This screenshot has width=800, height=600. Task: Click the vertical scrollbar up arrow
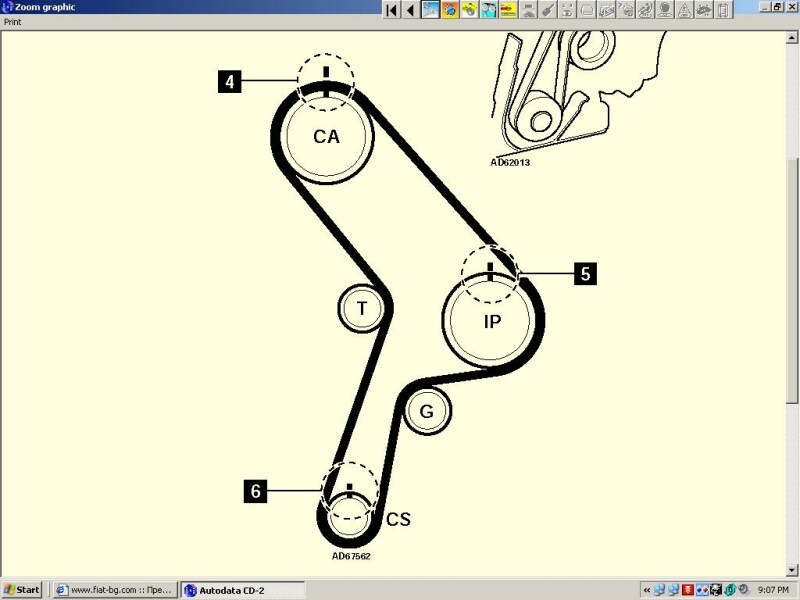pyautogui.click(x=792, y=37)
